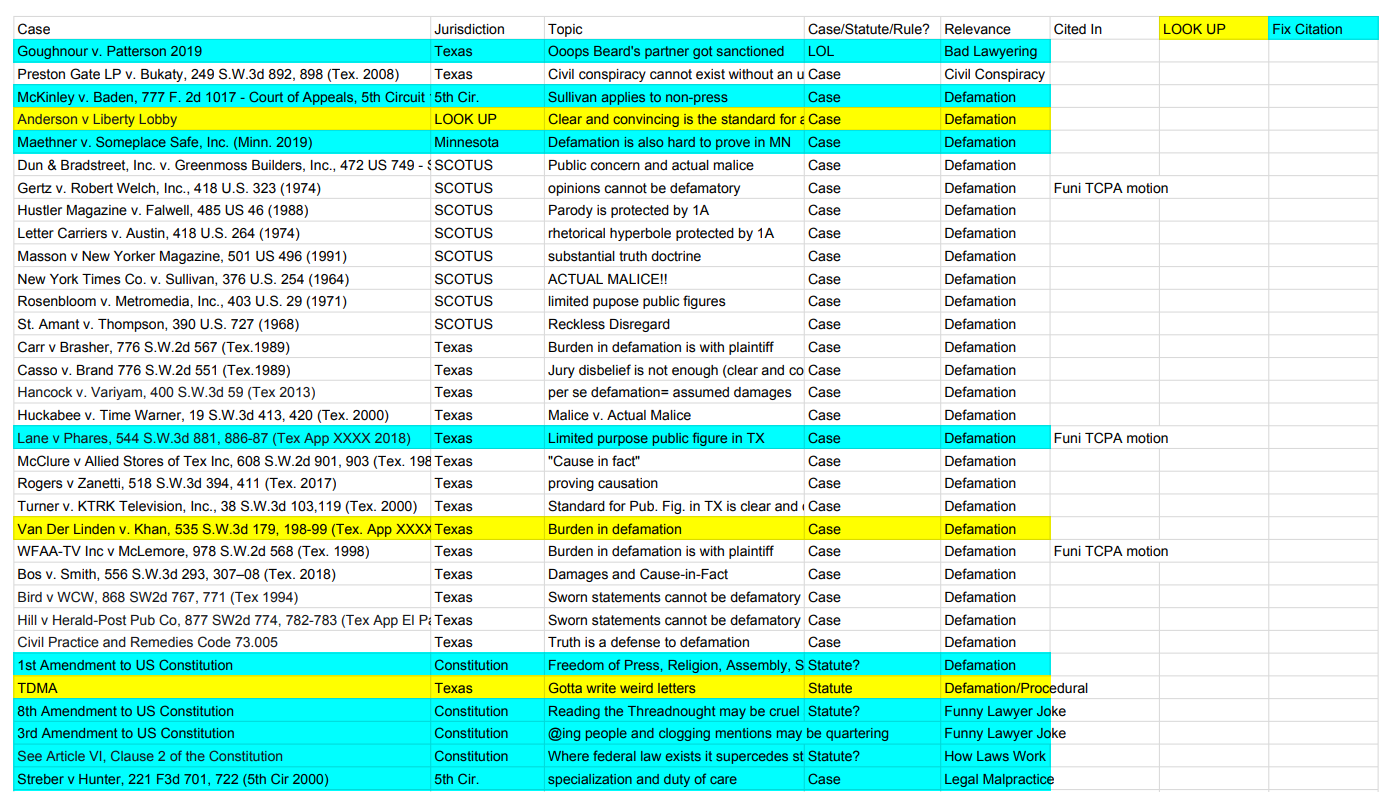This screenshot has width=1388, height=792.
Task: Click 'Funi TCPA motion' in the Gertz row
Action: click(1104, 188)
